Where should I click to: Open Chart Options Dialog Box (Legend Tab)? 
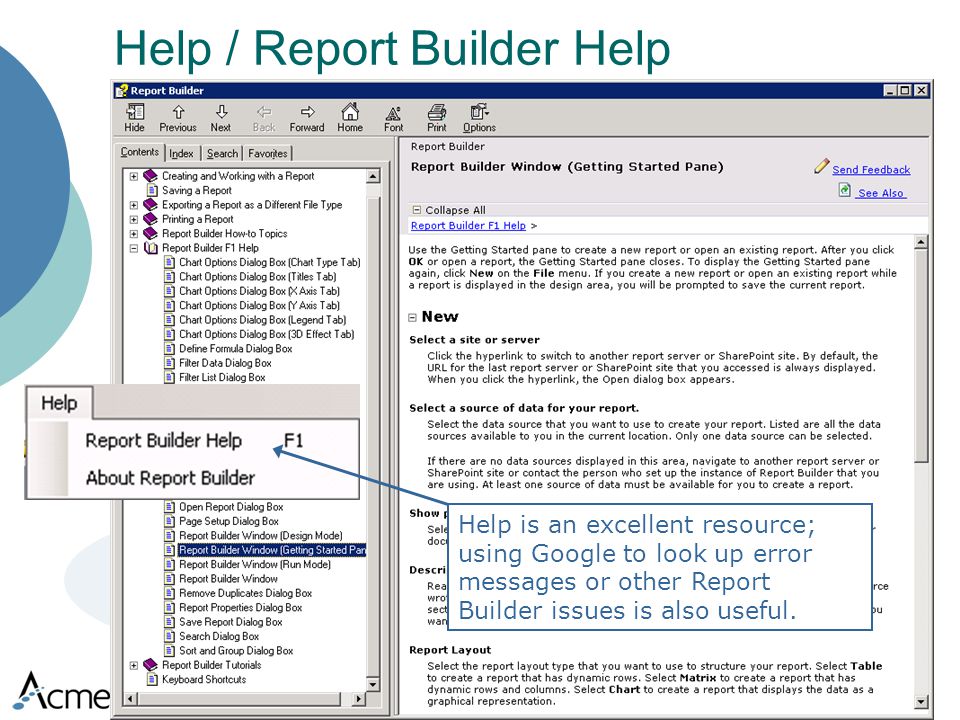point(263,320)
